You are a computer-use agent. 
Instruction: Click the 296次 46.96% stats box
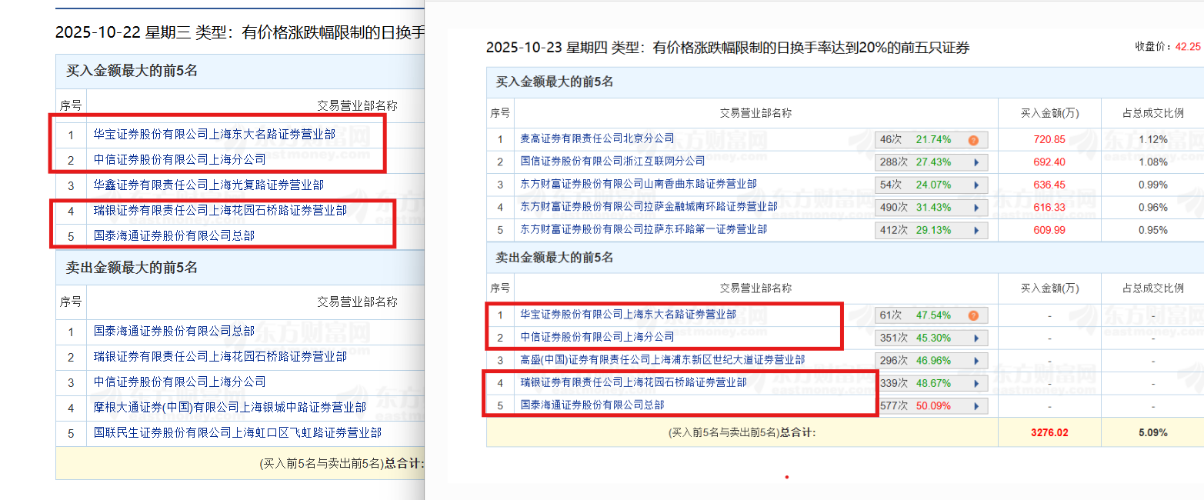coord(932,360)
